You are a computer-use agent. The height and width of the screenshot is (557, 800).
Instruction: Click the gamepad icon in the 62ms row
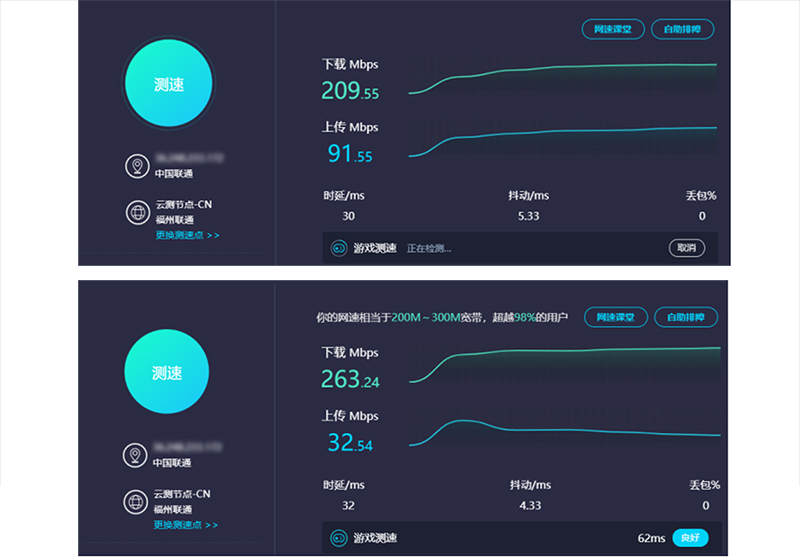[339, 538]
